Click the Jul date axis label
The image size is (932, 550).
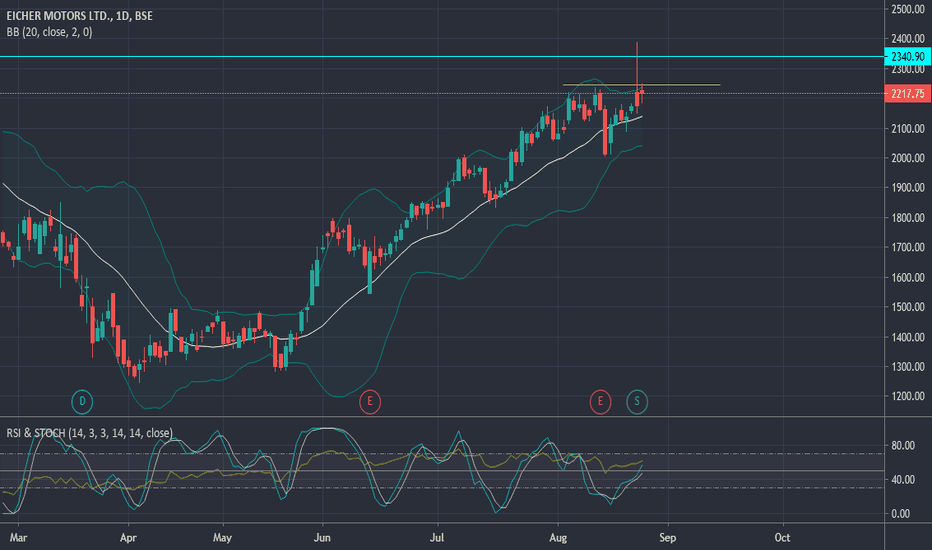[437, 538]
